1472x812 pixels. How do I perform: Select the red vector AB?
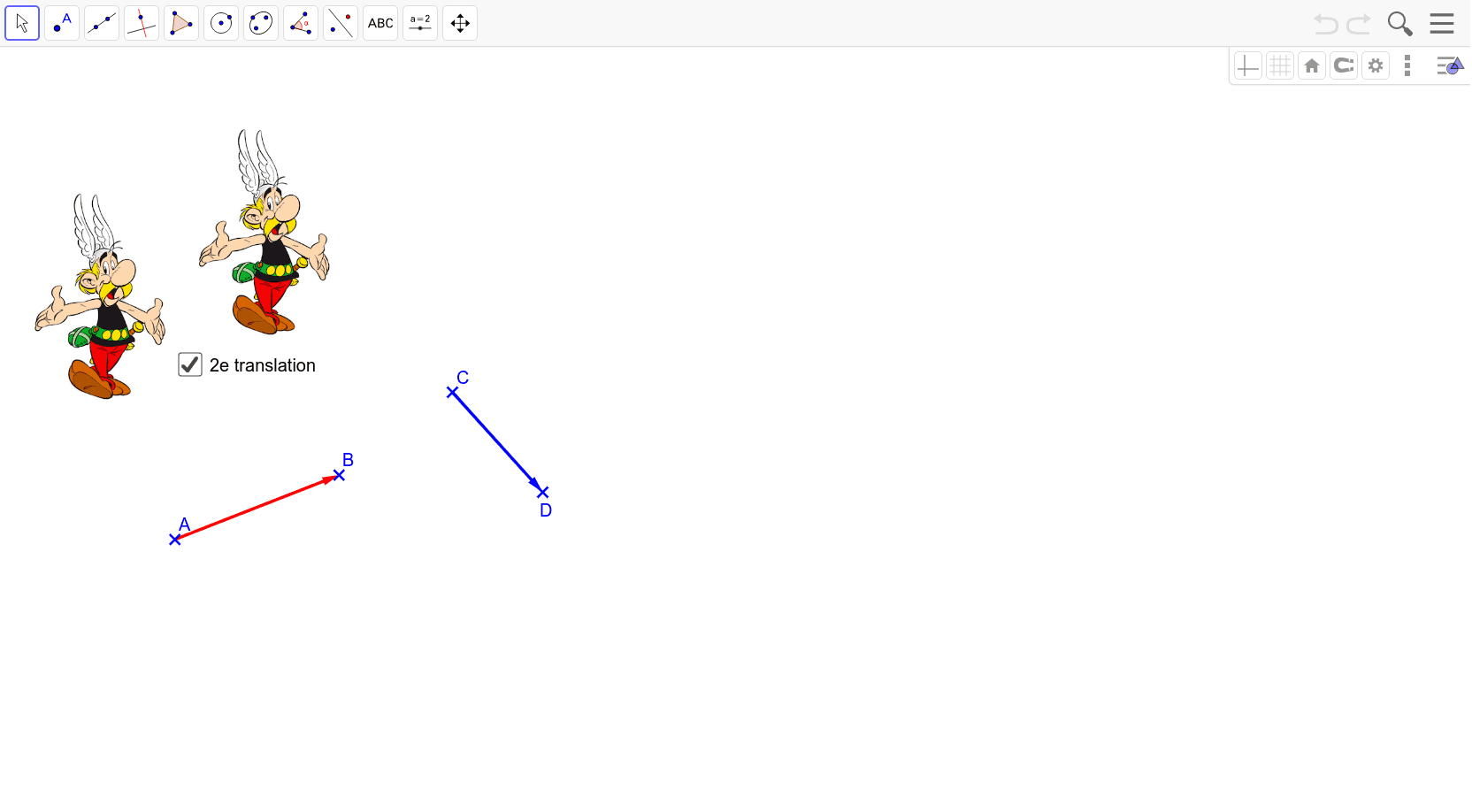(257, 507)
